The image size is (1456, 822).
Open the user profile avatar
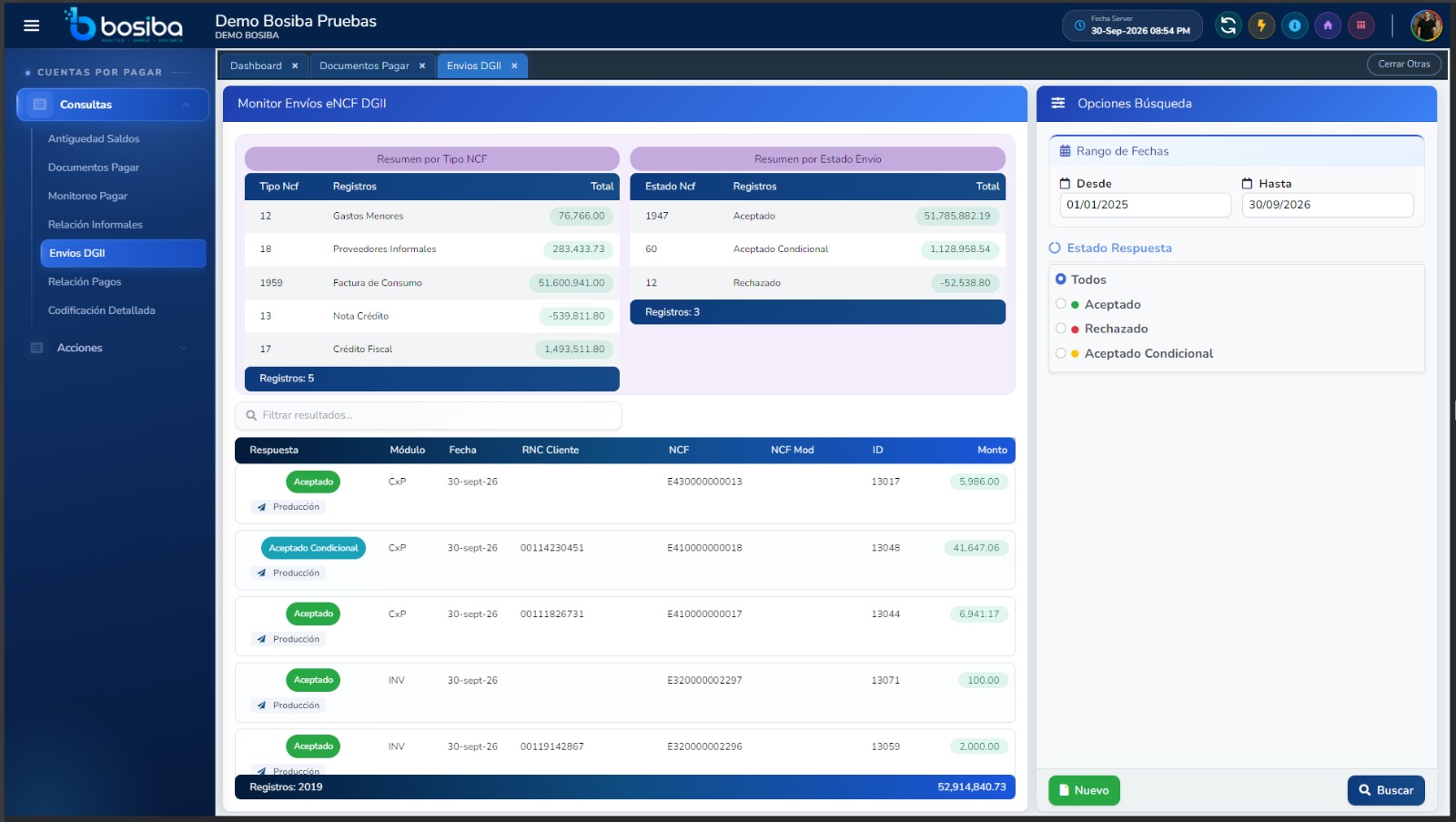(1426, 25)
